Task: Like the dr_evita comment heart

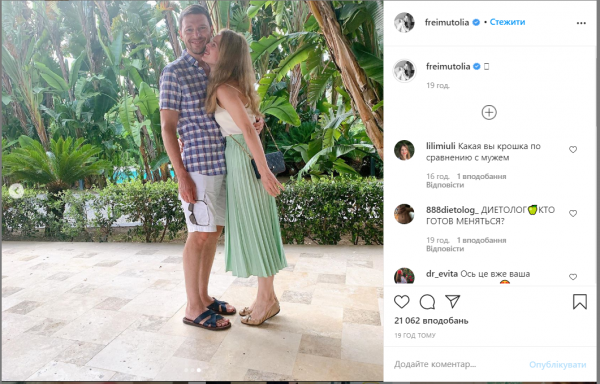Action: pyautogui.click(x=572, y=277)
